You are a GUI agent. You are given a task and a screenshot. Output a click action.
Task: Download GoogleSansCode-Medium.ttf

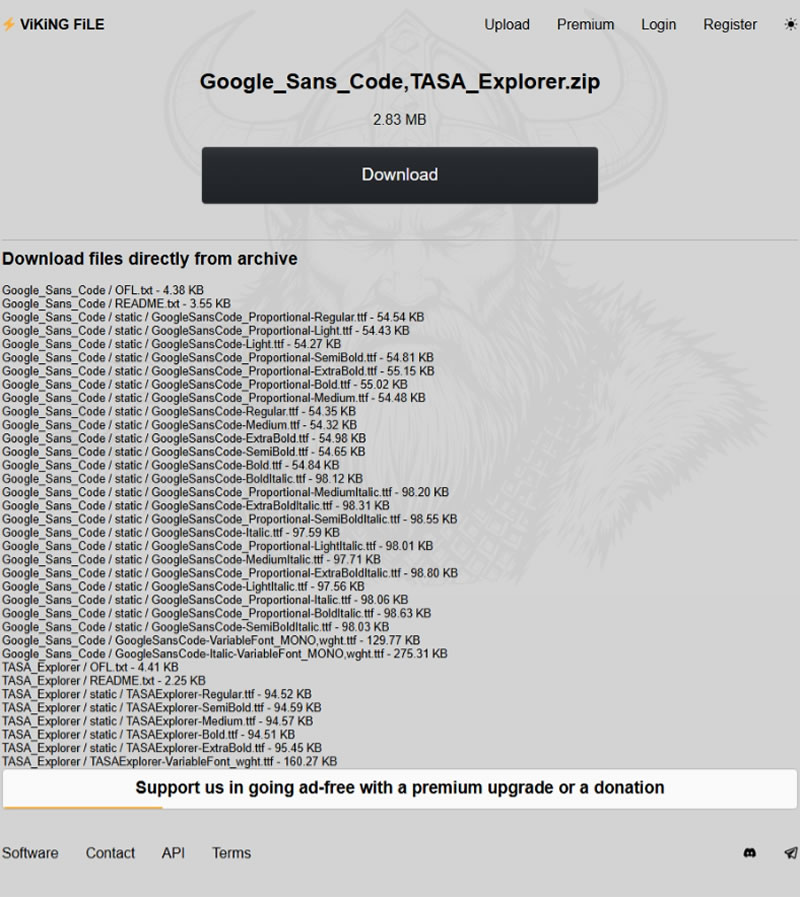[x=179, y=425]
